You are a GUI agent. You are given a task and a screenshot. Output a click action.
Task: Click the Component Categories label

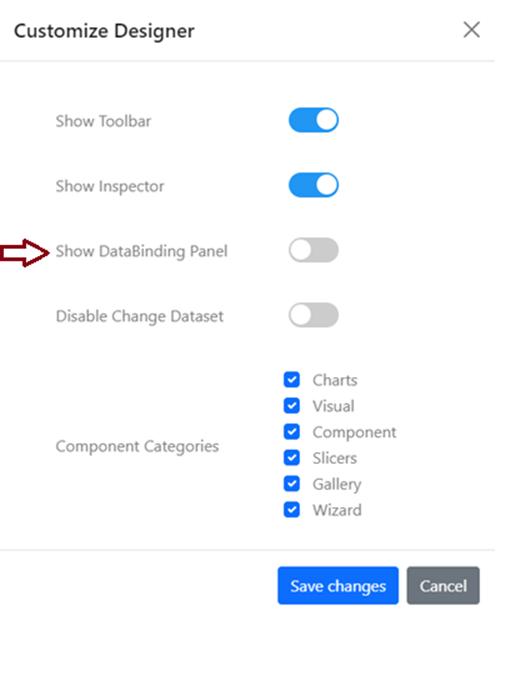(137, 447)
